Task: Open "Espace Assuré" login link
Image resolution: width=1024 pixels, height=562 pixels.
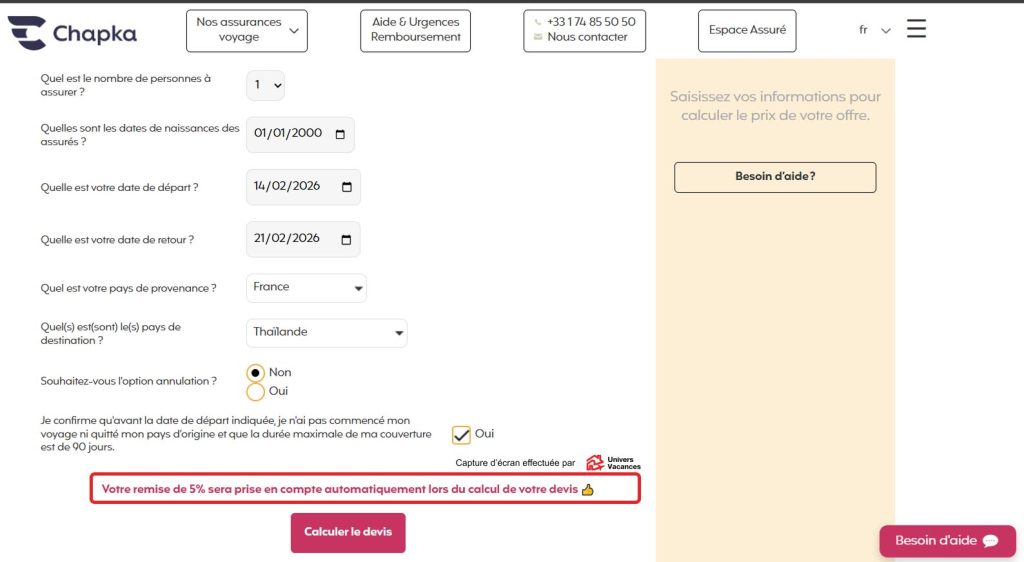Action: click(747, 30)
